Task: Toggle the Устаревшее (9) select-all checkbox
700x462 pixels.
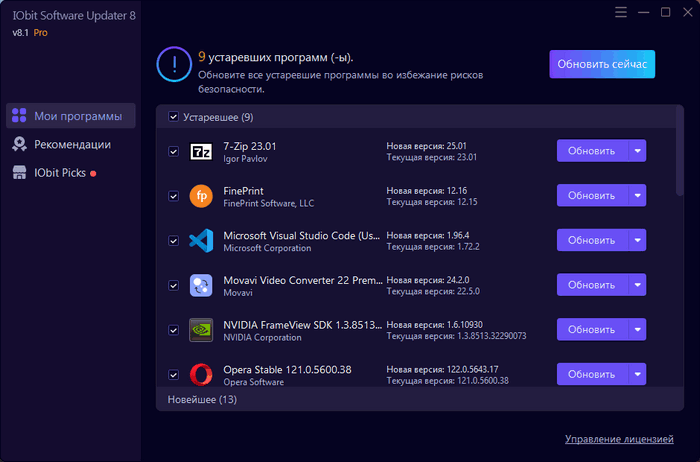Action: [173, 117]
